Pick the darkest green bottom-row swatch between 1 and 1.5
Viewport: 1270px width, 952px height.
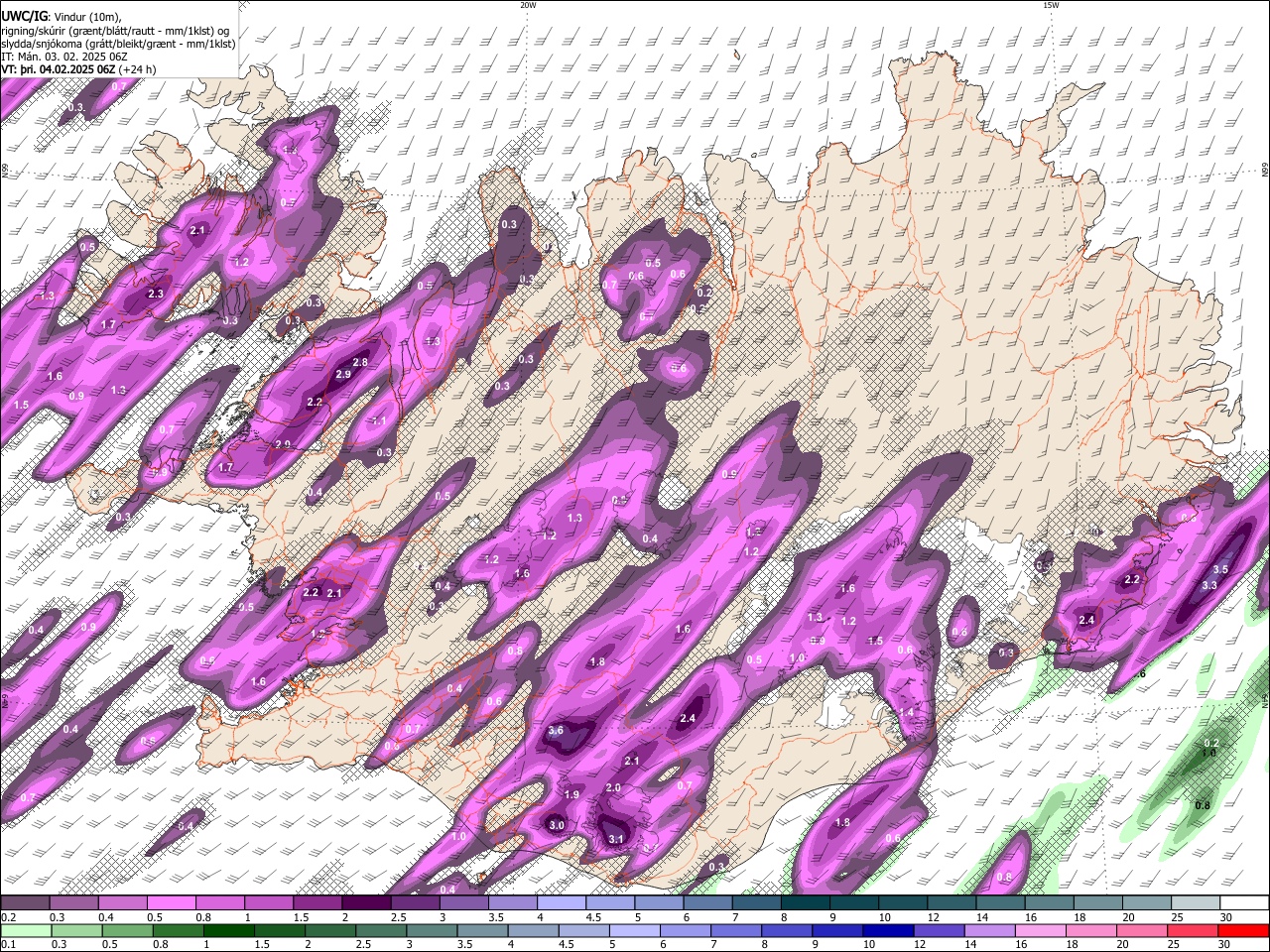228,930
